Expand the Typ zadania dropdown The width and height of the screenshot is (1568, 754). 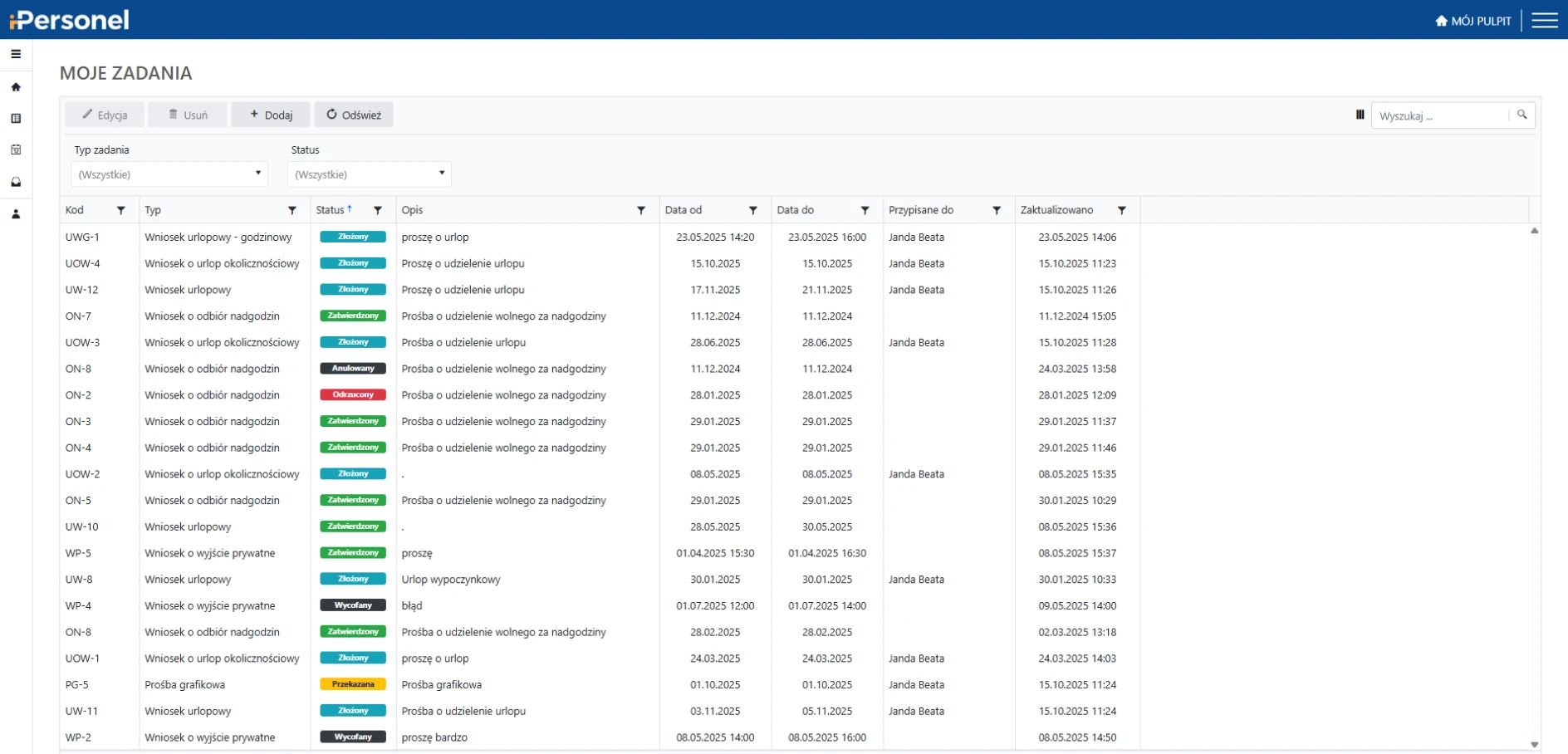point(169,174)
